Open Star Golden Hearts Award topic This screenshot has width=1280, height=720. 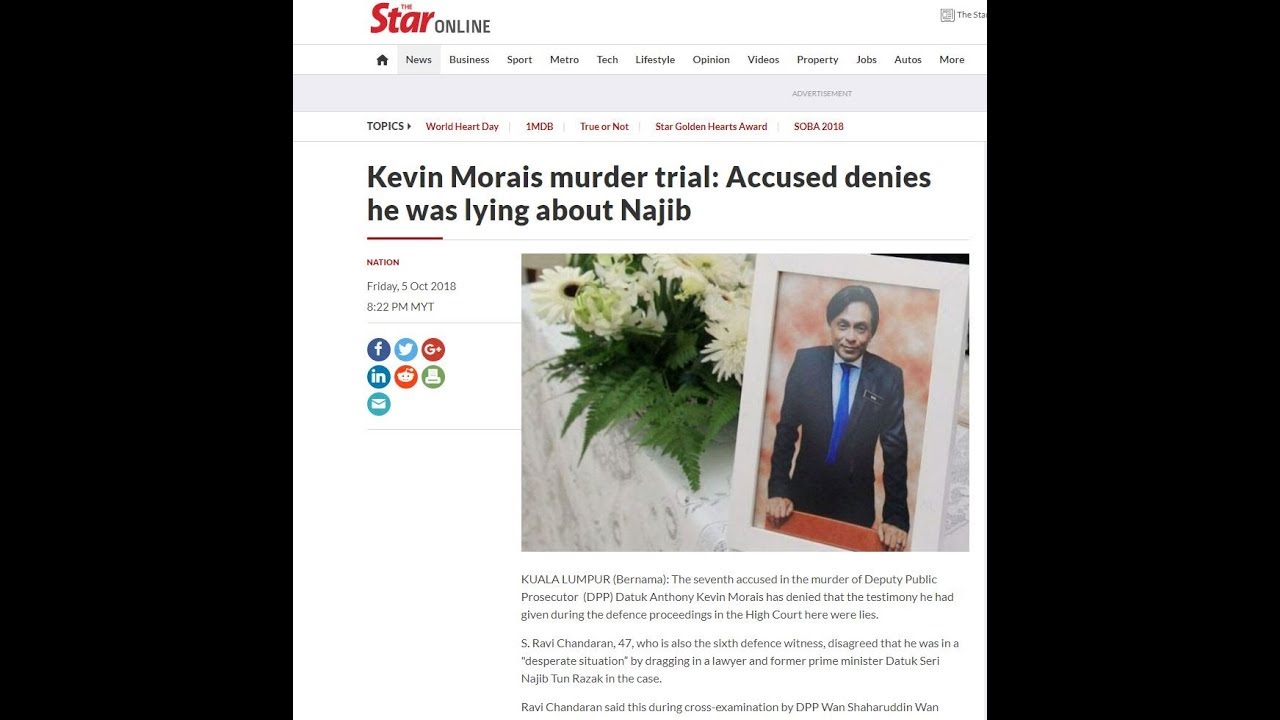711,127
